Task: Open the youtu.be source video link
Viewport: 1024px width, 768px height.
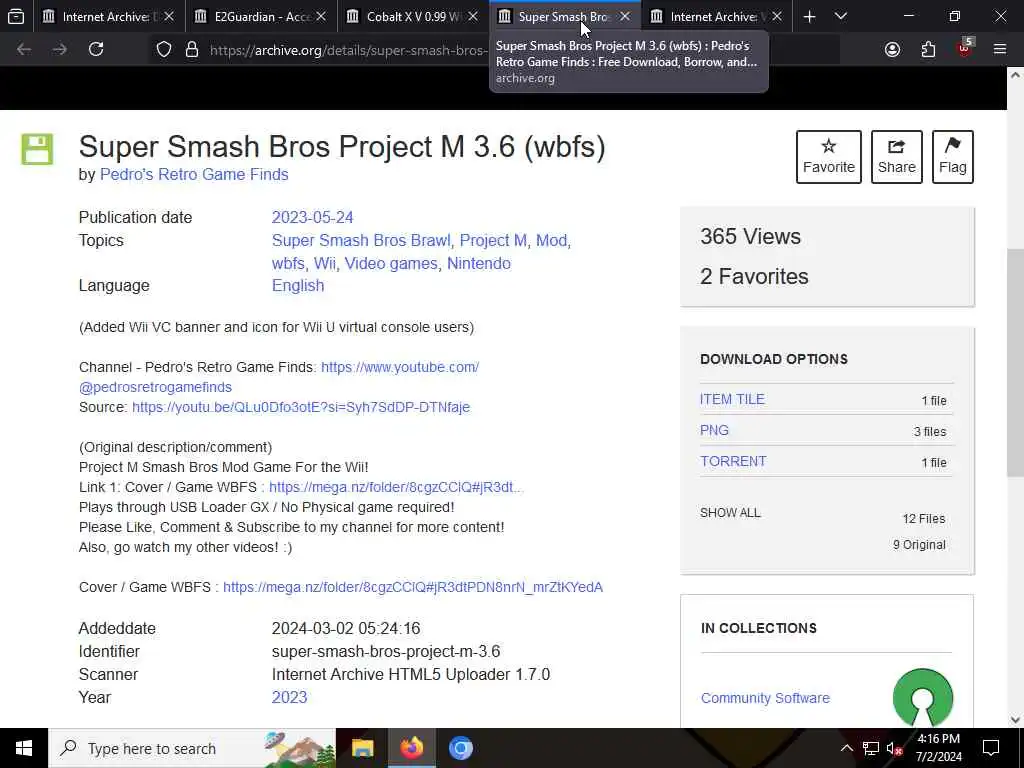Action: pos(301,408)
